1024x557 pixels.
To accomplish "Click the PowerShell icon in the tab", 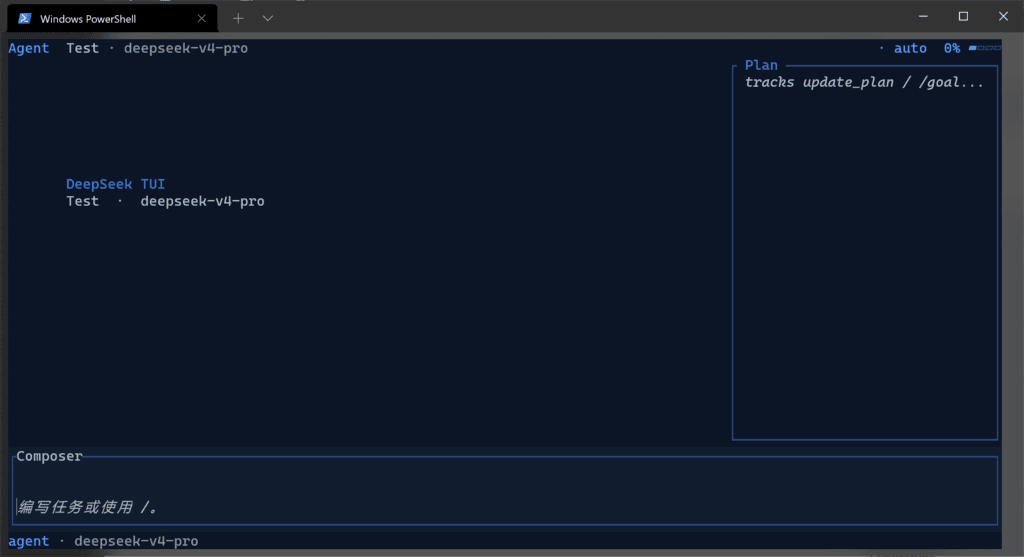I will coord(24,18).
